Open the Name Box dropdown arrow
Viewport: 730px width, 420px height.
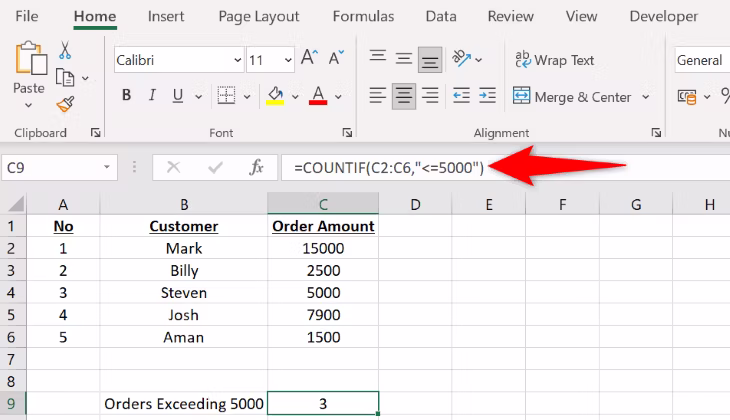point(107,168)
